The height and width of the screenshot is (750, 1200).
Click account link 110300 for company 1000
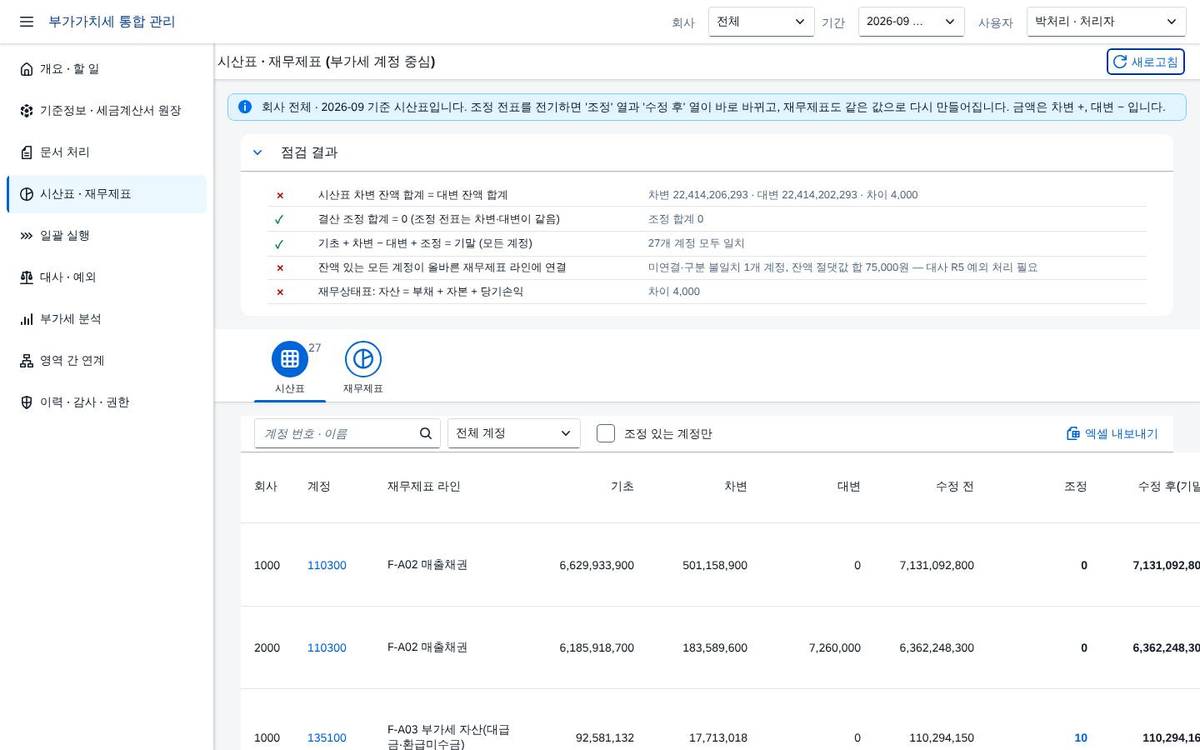327,565
